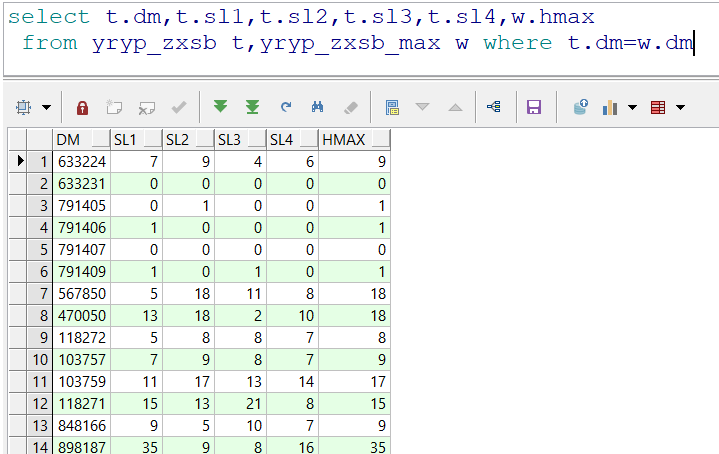Click SL3 value 11 in row 7
This screenshot has height=454, width=719.
[241, 293]
